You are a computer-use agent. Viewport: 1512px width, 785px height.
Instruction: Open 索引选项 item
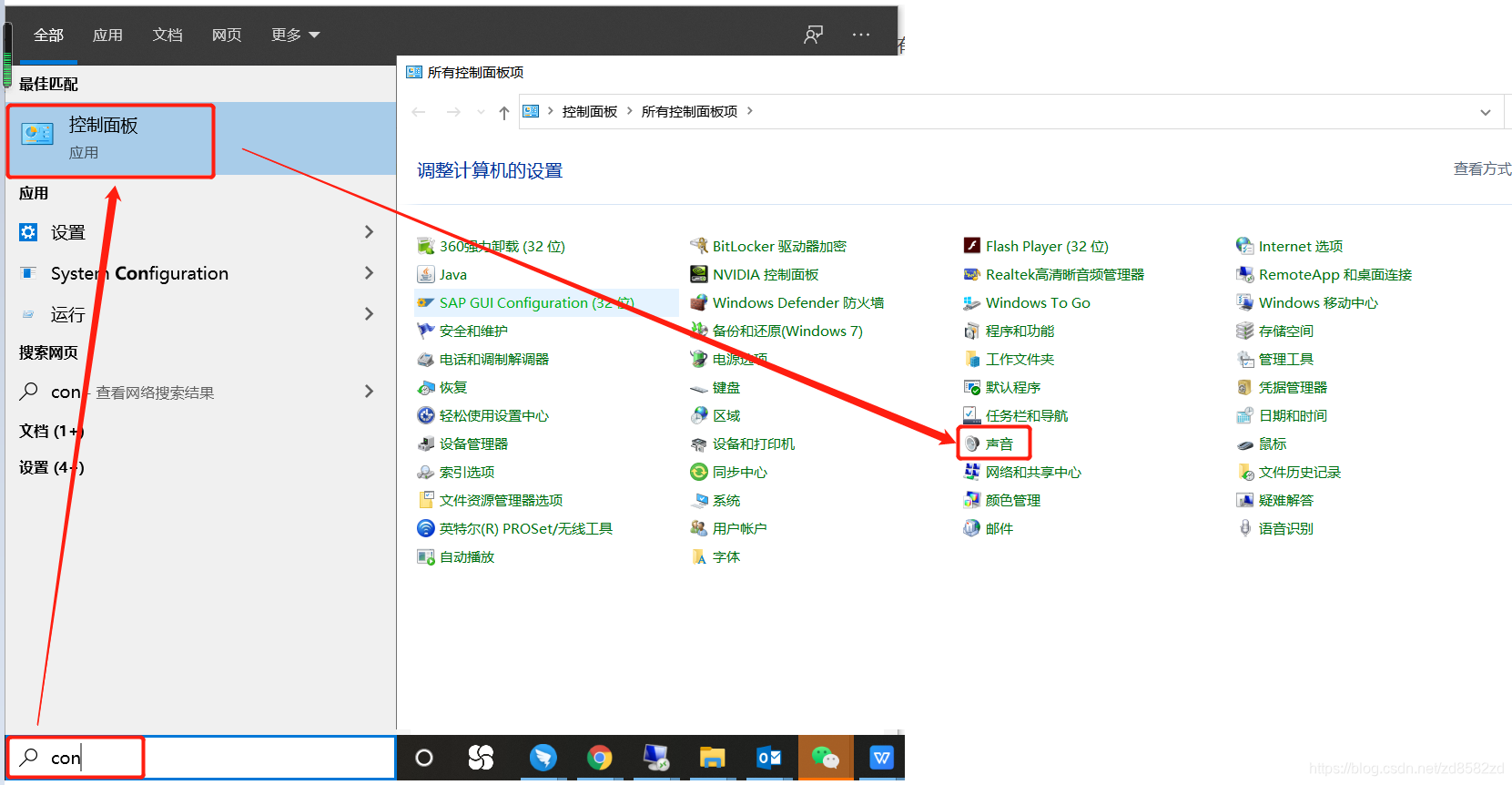click(455, 473)
